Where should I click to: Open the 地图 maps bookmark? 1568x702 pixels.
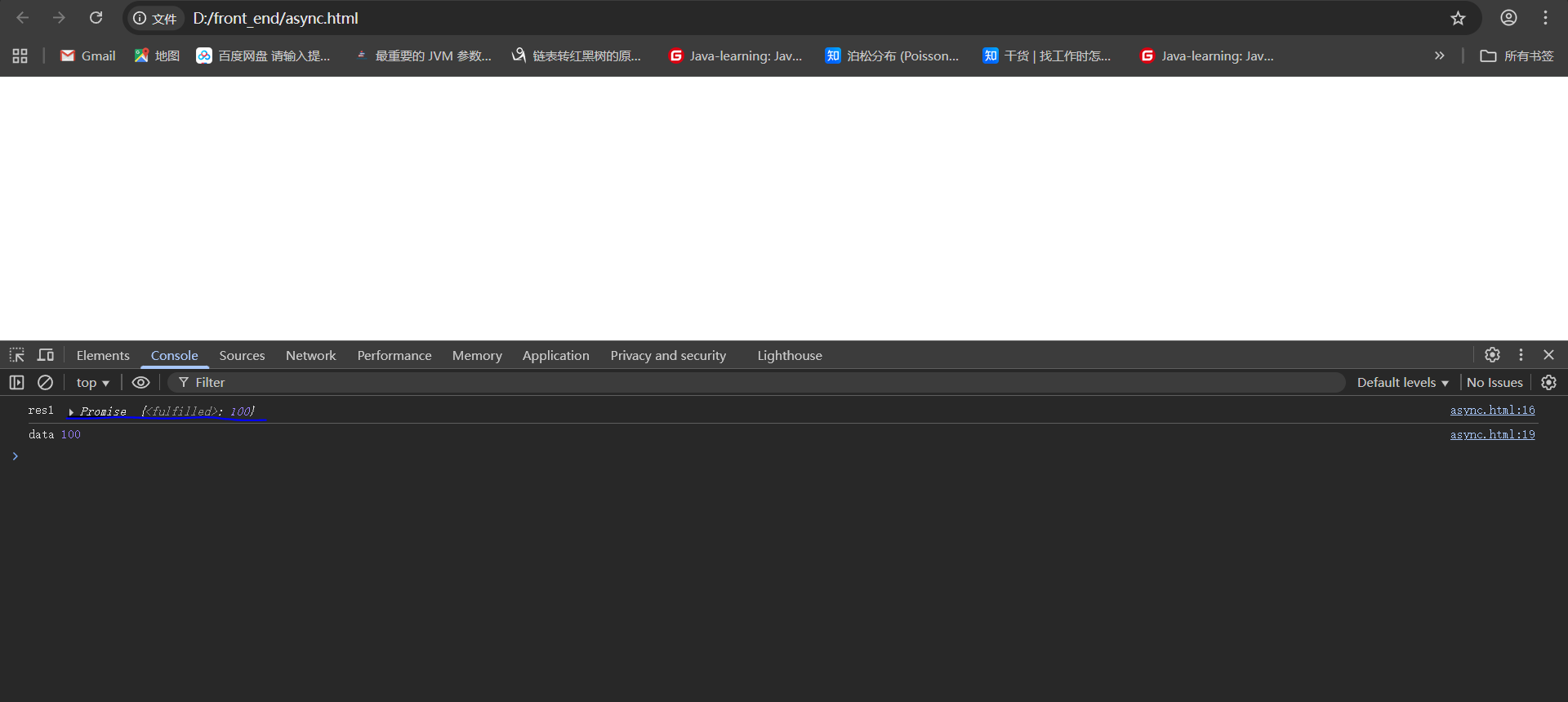[x=157, y=56]
